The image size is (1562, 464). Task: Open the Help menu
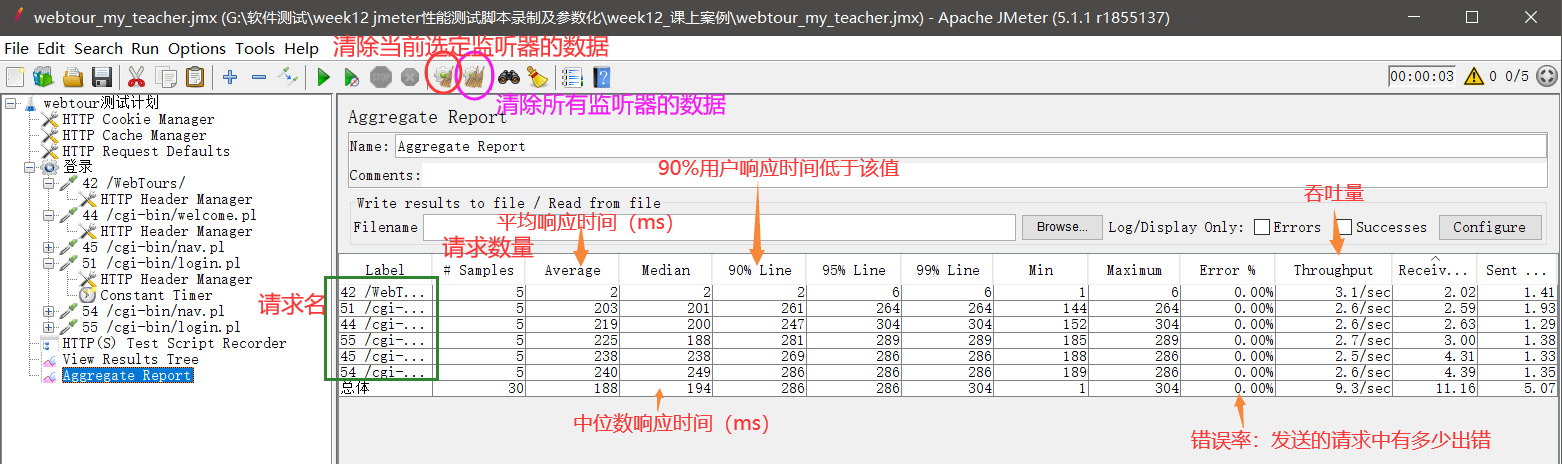(x=301, y=48)
